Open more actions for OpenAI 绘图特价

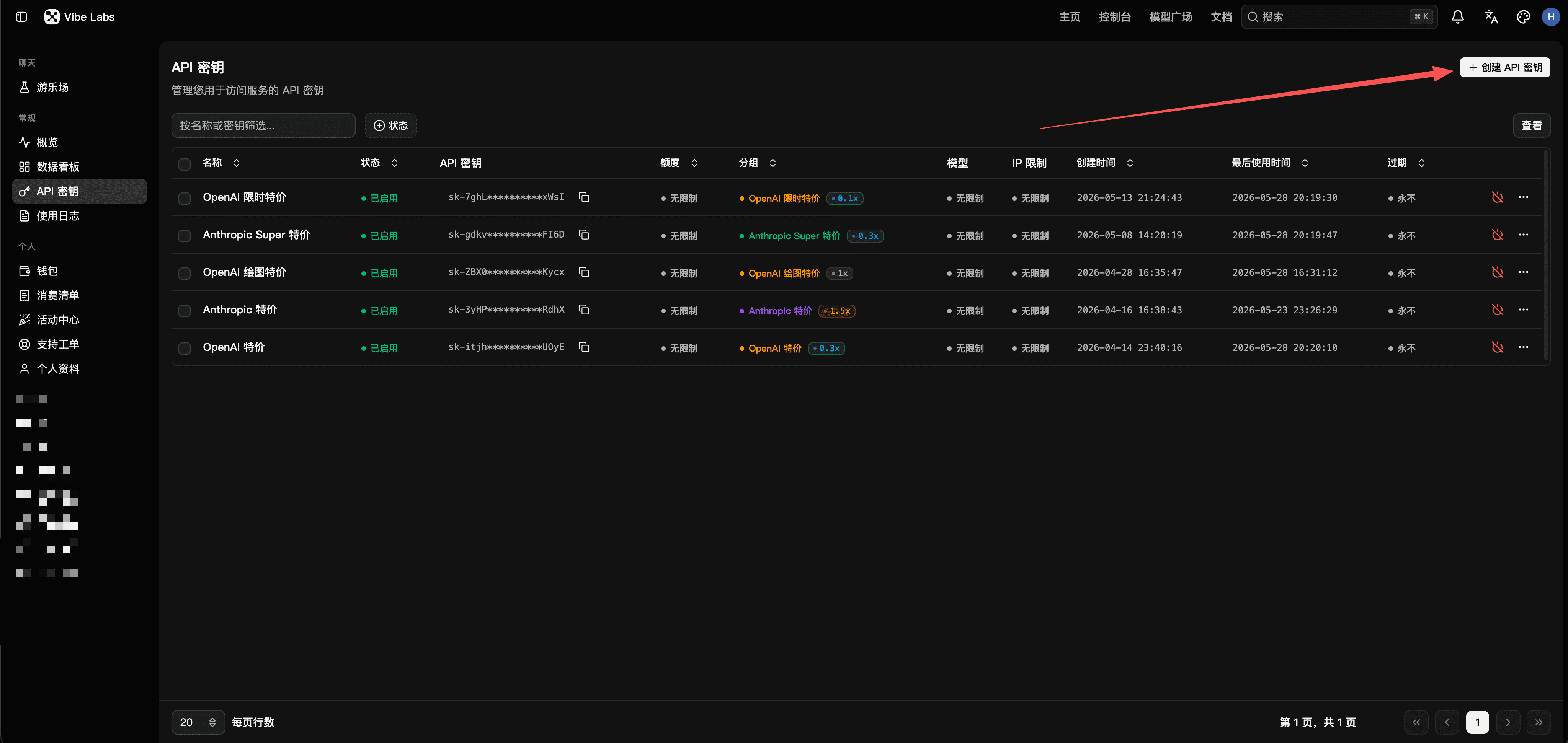[x=1523, y=272]
